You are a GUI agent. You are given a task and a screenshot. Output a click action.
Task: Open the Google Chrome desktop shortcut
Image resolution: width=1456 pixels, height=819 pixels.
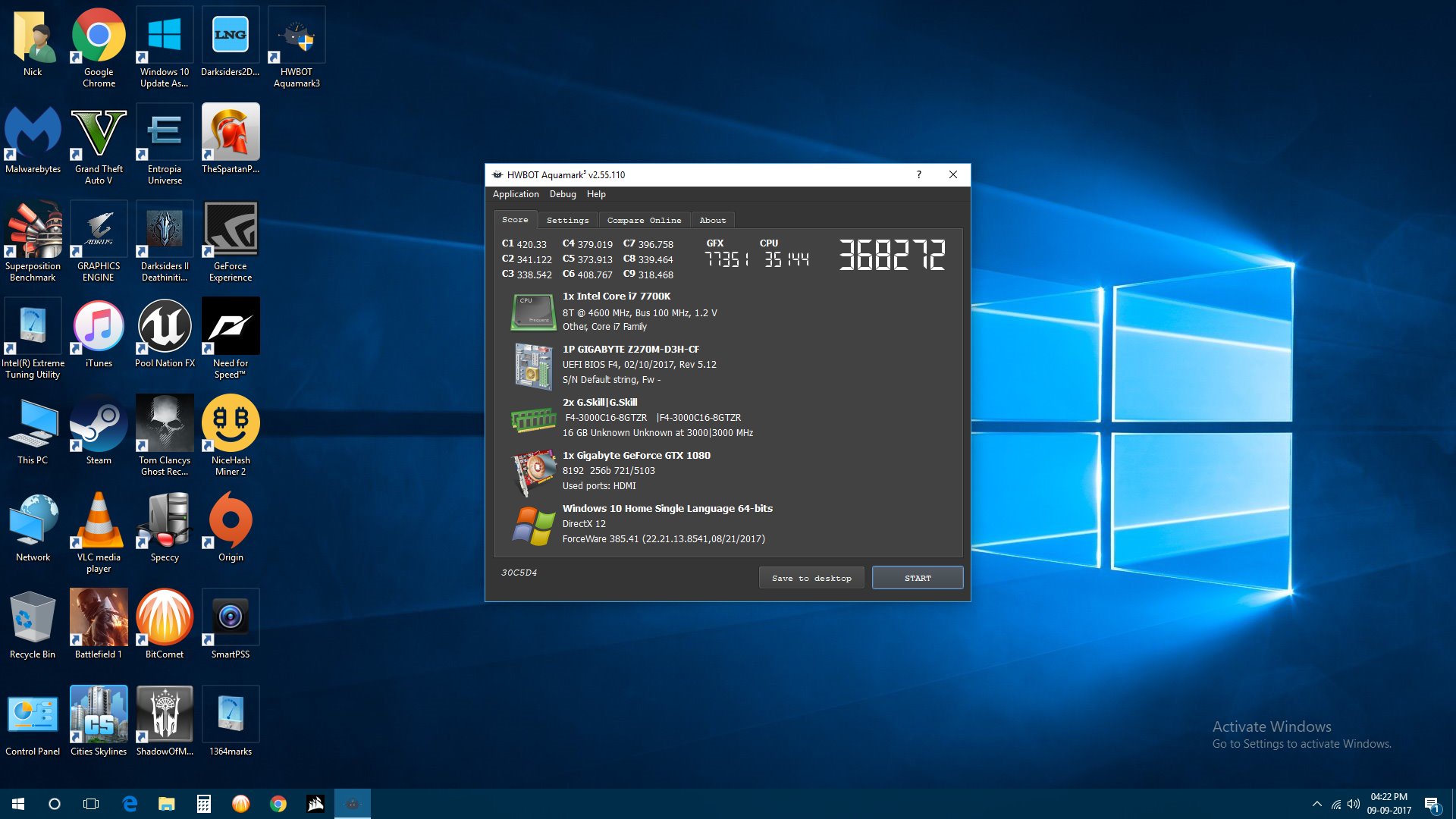pos(99,47)
